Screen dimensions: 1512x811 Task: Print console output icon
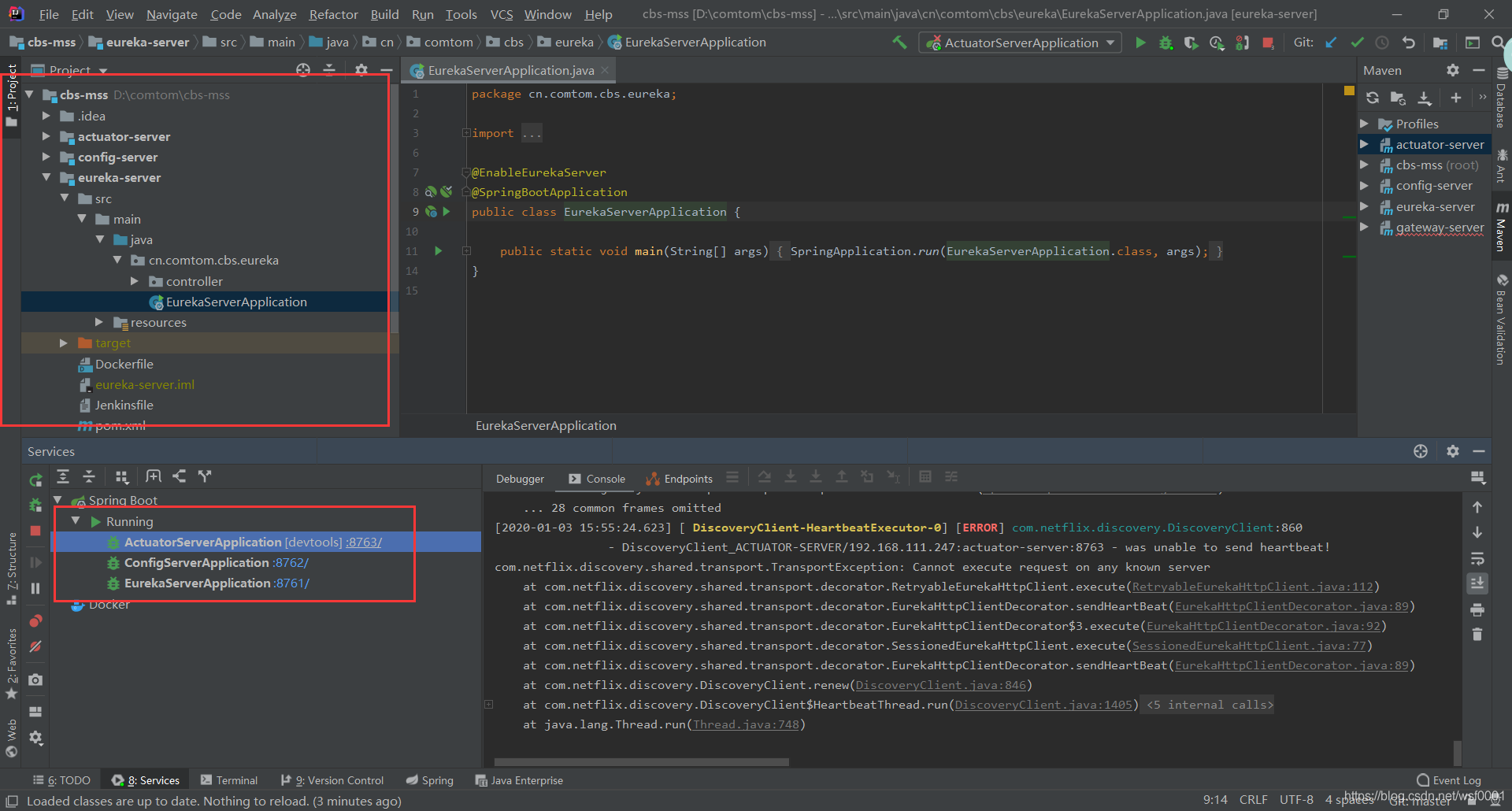point(1477,610)
